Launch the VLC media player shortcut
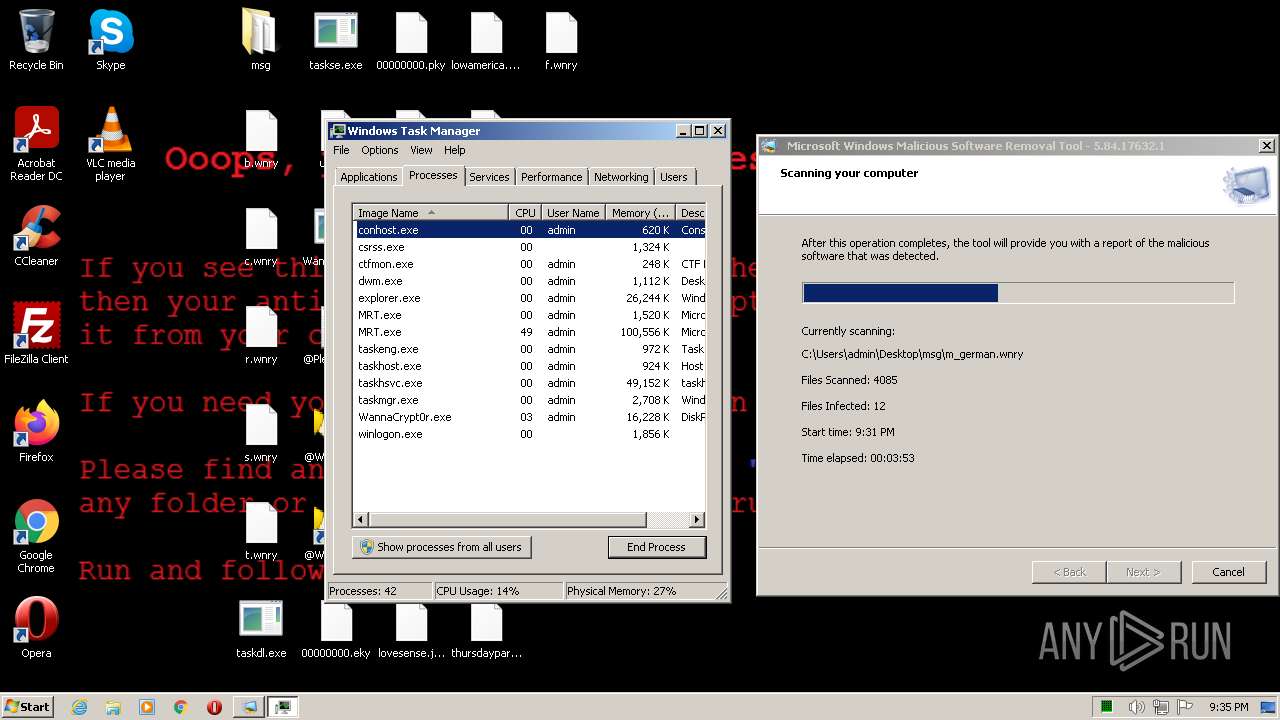Screen dimensions: 1280x720 point(110,144)
